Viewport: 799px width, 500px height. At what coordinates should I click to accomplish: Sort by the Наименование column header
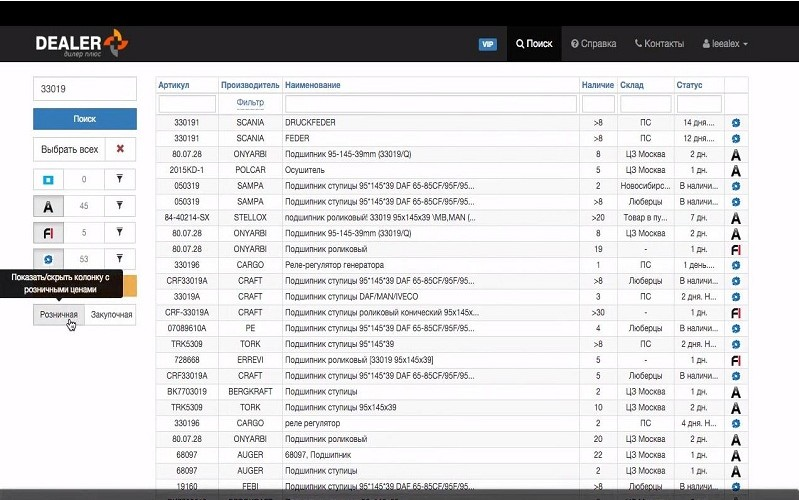click(313, 85)
